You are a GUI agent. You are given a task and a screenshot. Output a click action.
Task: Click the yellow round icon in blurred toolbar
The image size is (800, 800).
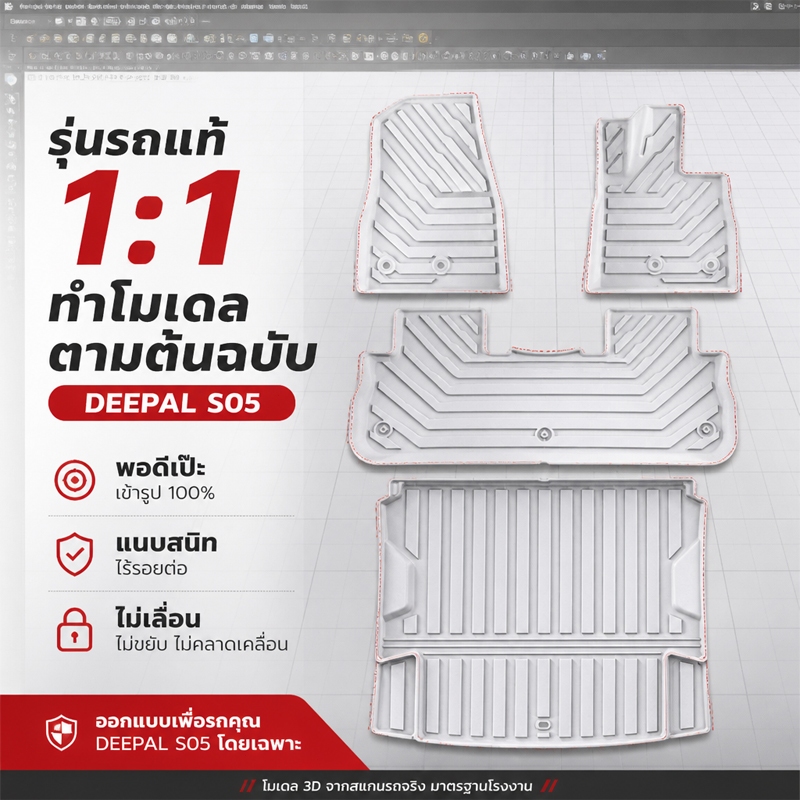[422, 38]
